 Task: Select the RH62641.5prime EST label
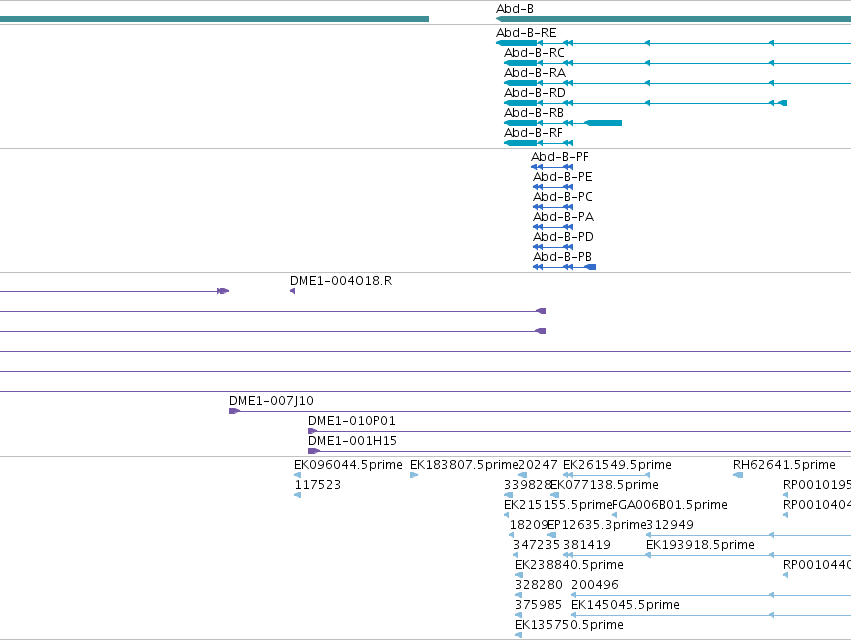(x=784, y=465)
